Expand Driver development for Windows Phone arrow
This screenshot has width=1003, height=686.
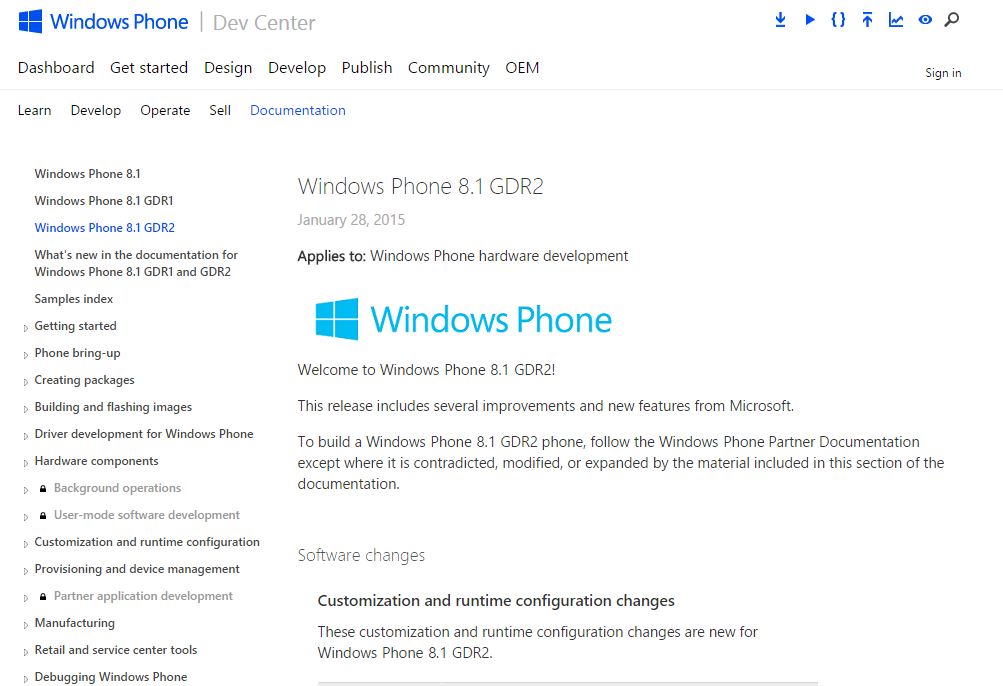click(x=26, y=436)
